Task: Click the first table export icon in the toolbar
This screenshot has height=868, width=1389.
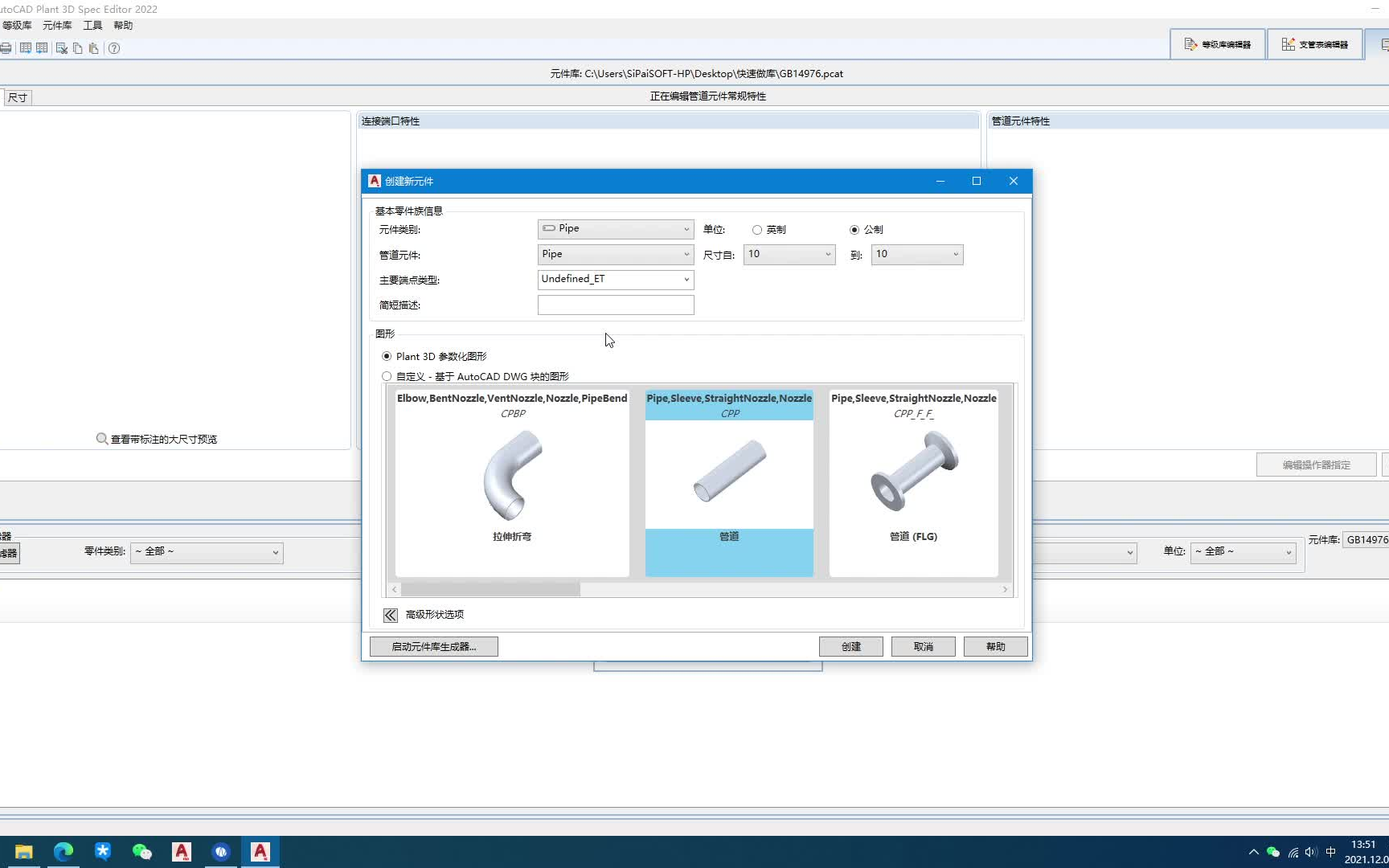Action: pos(26,48)
